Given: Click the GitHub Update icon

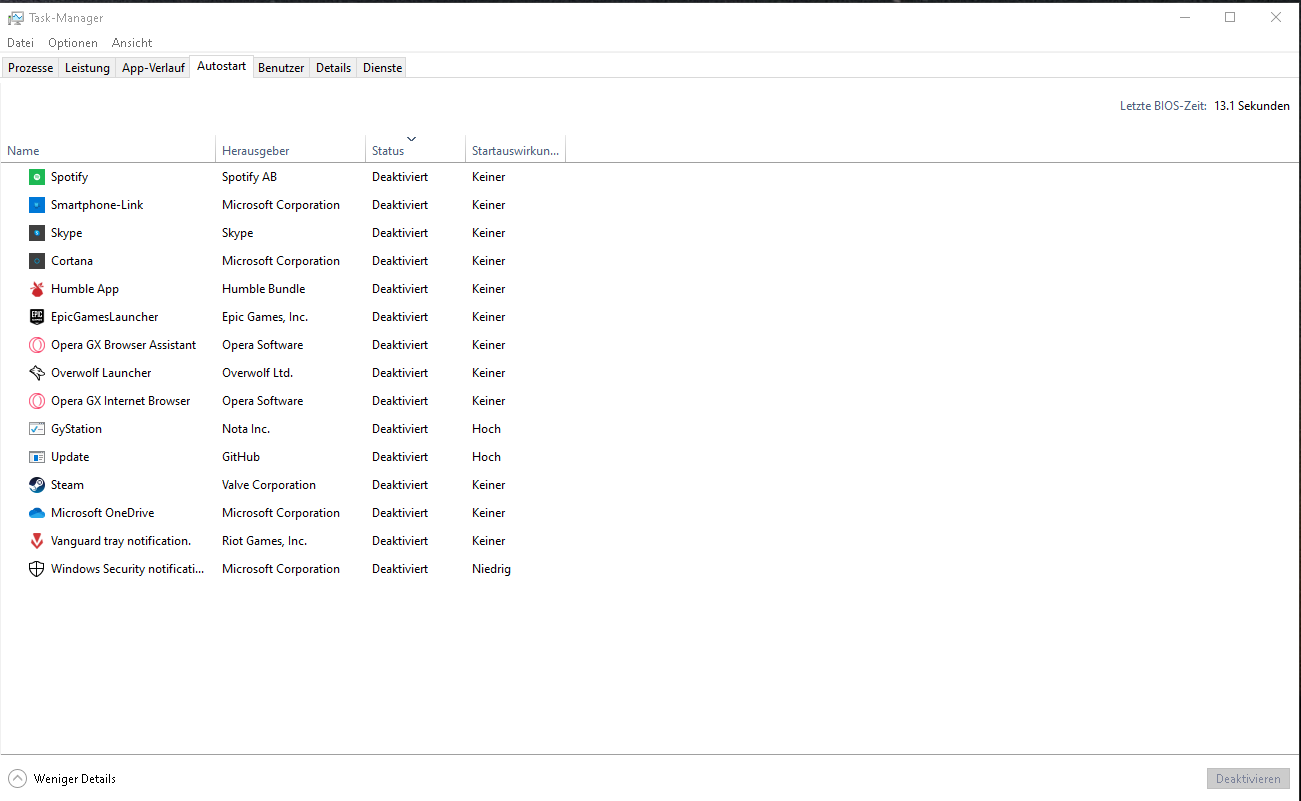Looking at the screenshot, I should pos(37,457).
